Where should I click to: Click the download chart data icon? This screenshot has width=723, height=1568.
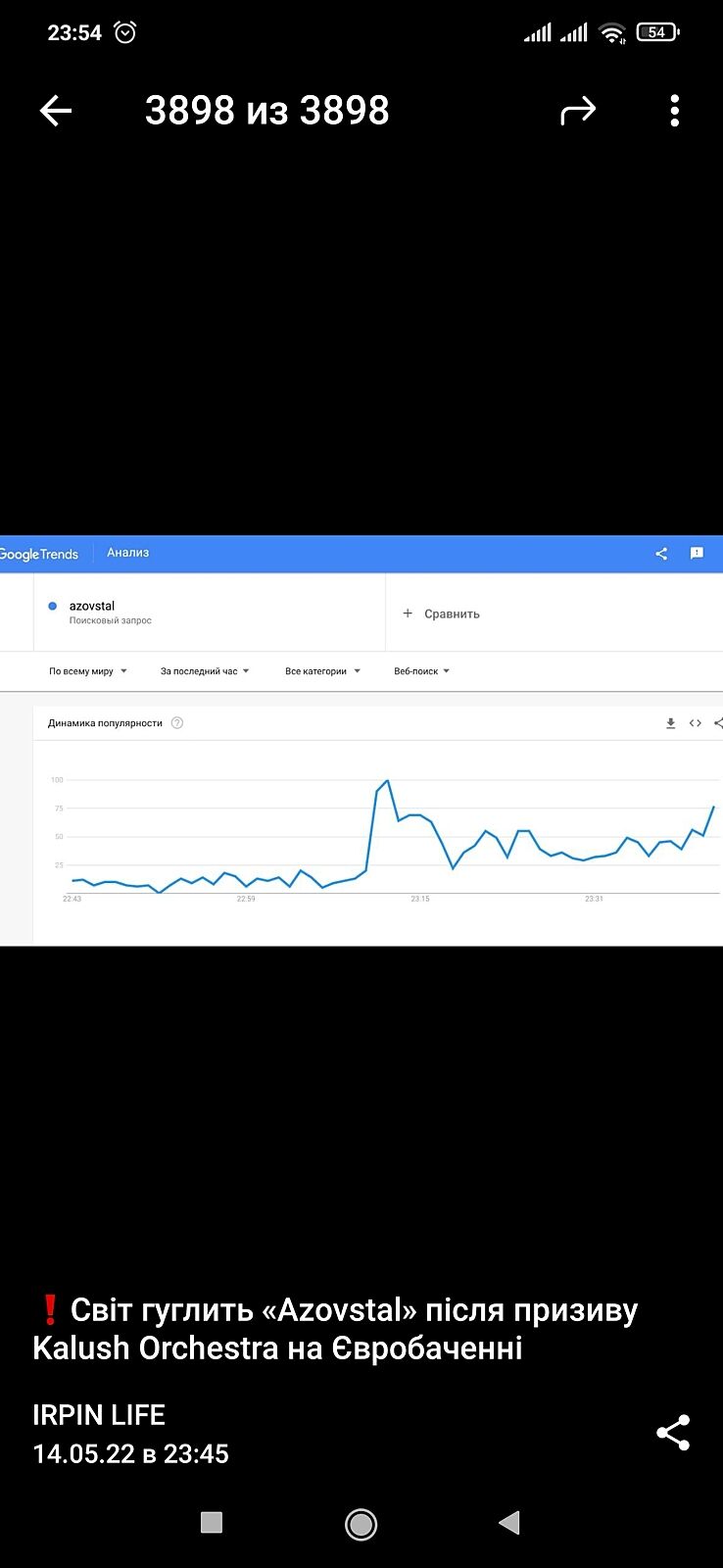coord(671,723)
